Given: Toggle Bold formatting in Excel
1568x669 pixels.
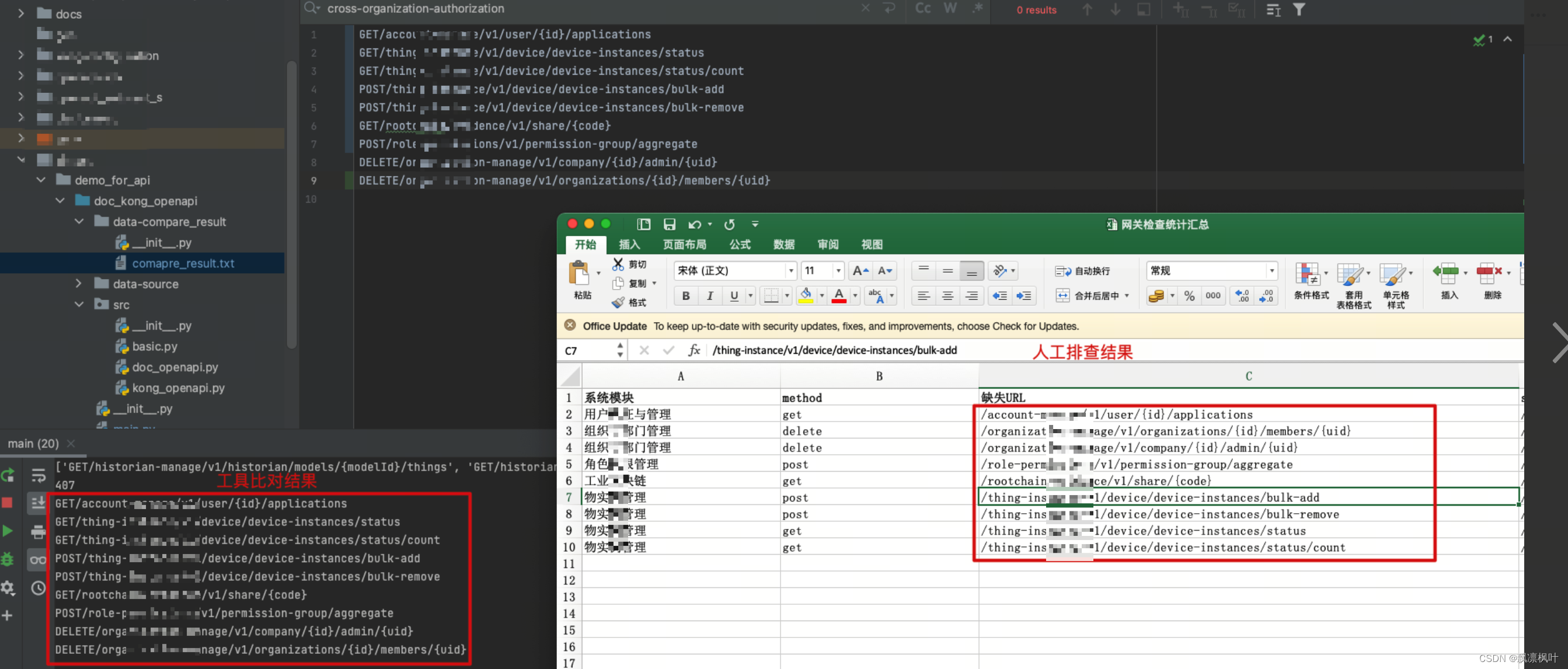Looking at the screenshot, I should pyautogui.click(x=685, y=296).
